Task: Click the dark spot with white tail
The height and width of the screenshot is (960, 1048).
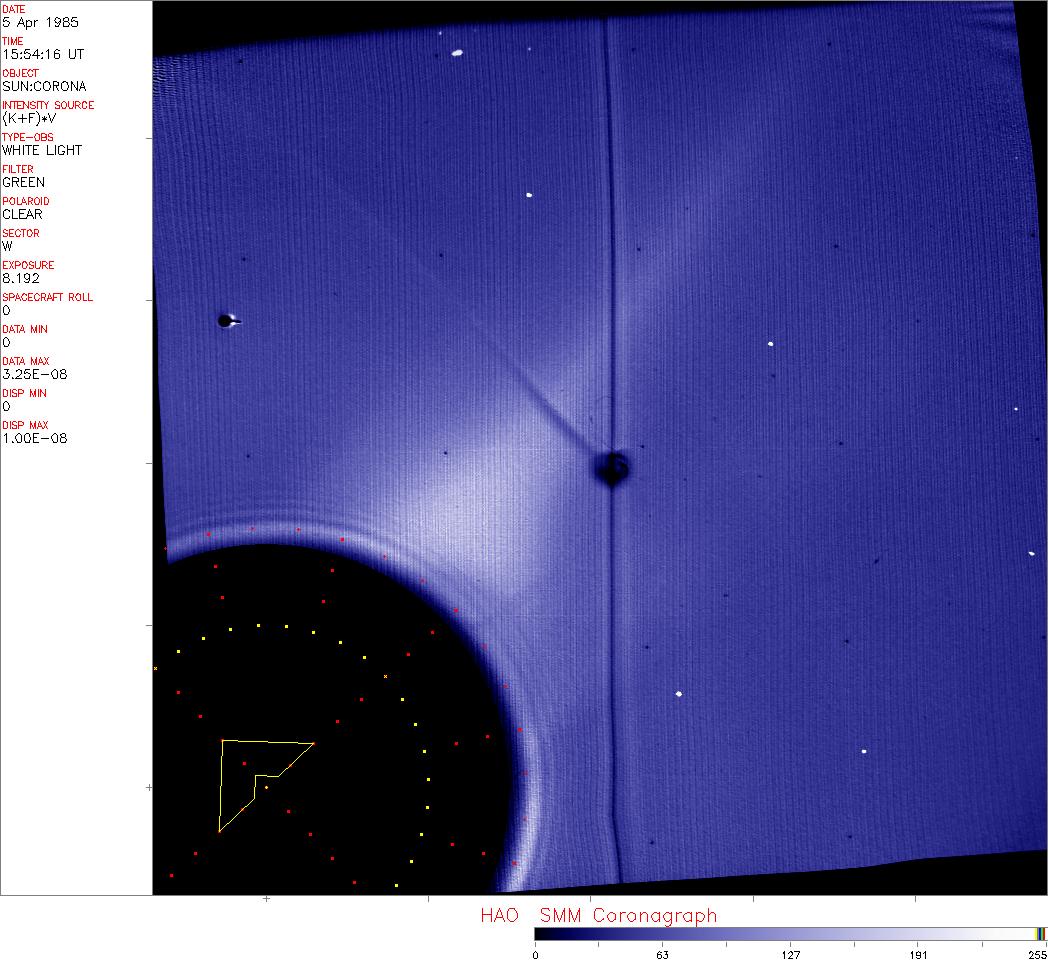Action: pyautogui.click(x=227, y=321)
